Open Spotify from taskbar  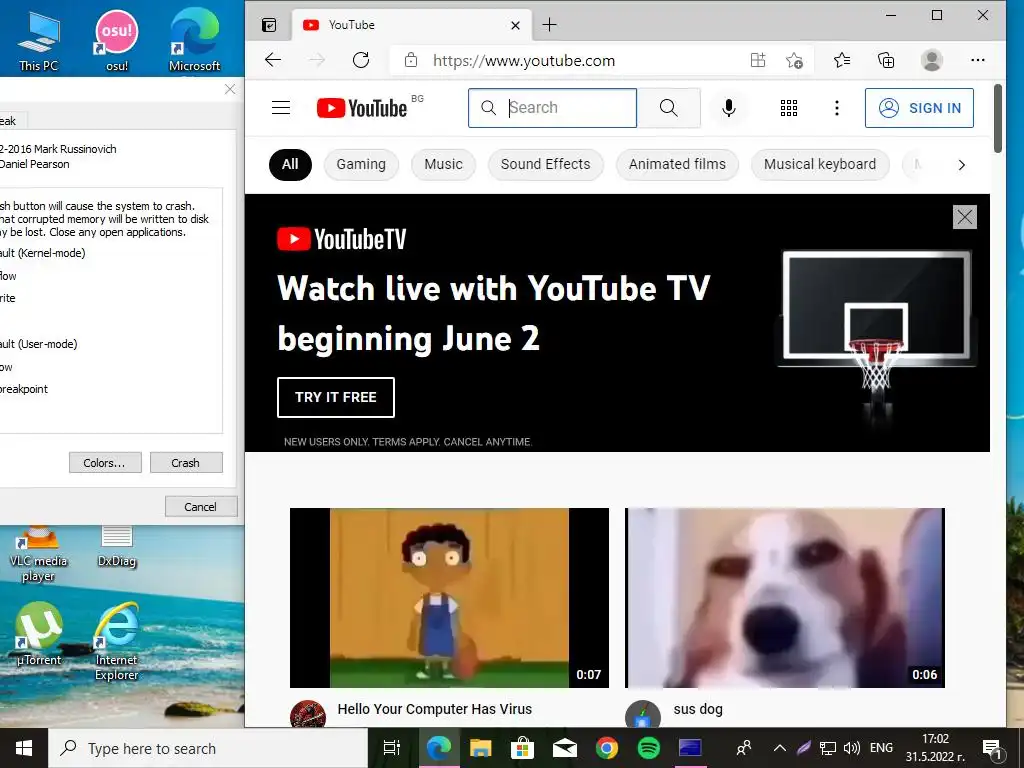tap(648, 748)
